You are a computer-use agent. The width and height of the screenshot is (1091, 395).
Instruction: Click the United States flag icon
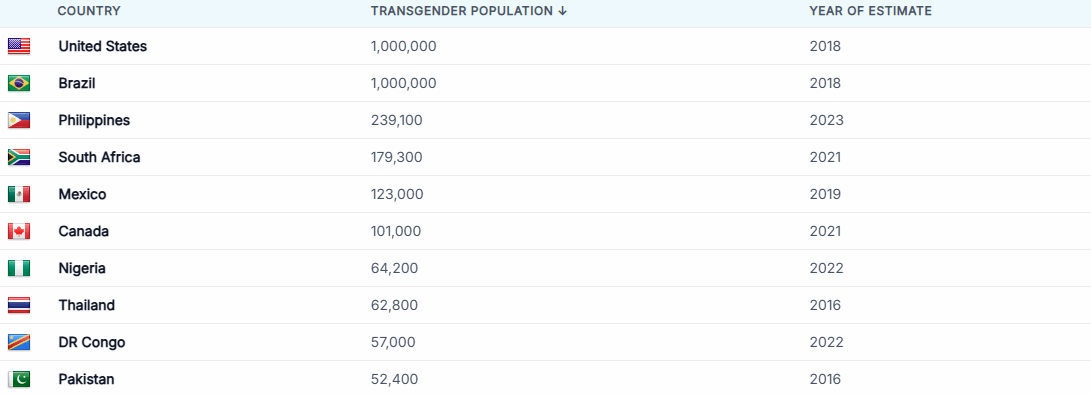(19, 47)
